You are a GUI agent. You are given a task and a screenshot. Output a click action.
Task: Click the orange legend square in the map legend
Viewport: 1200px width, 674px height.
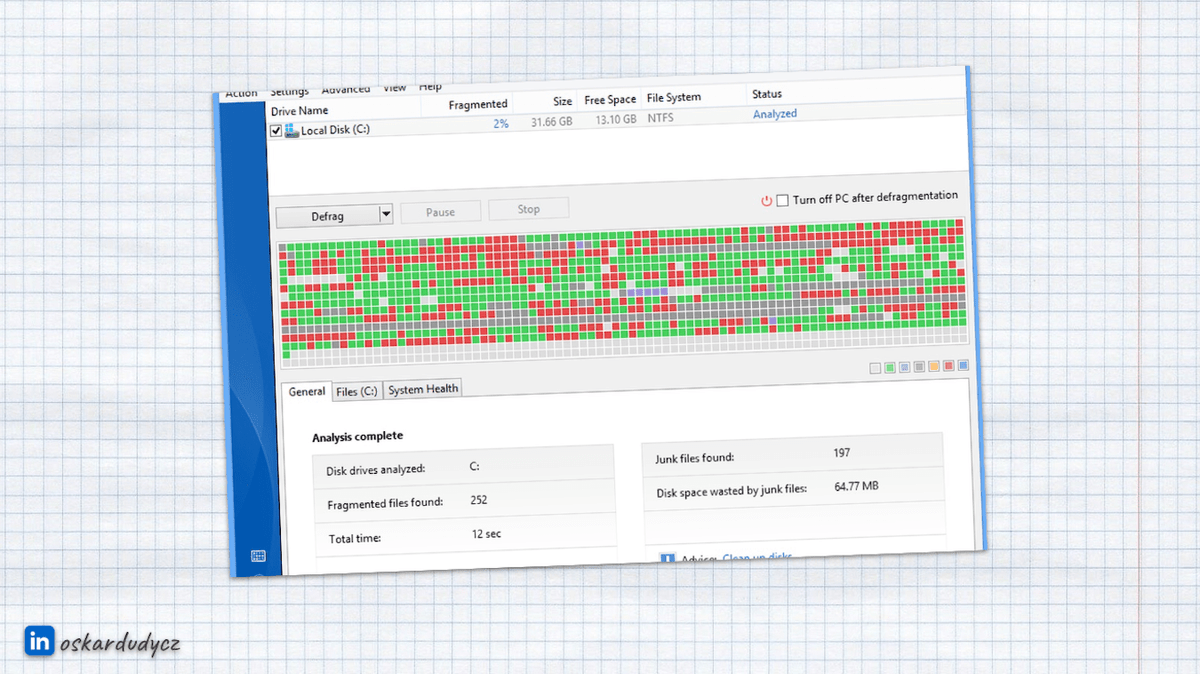point(933,366)
